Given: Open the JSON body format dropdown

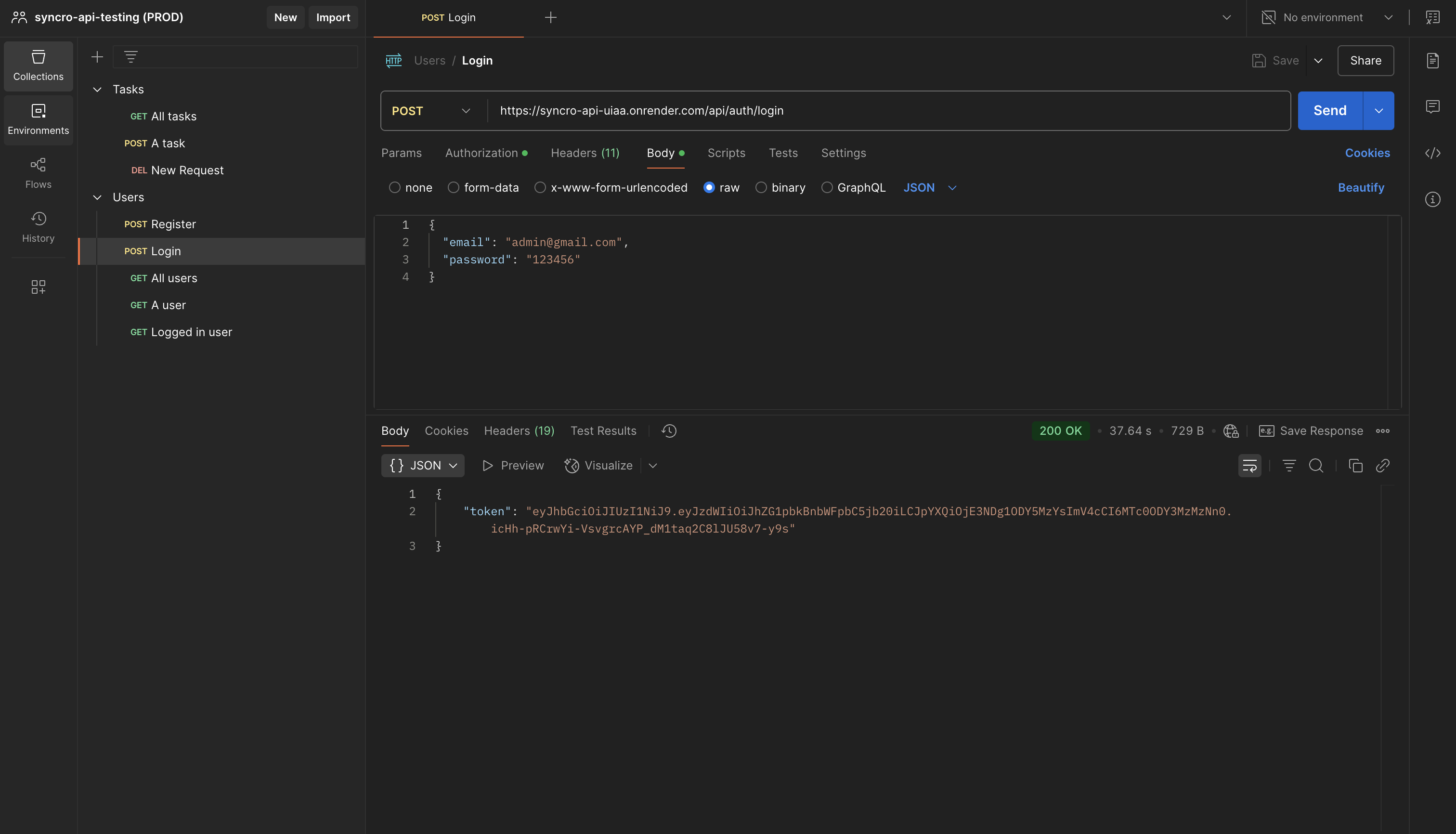Looking at the screenshot, I should click(930, 187).
